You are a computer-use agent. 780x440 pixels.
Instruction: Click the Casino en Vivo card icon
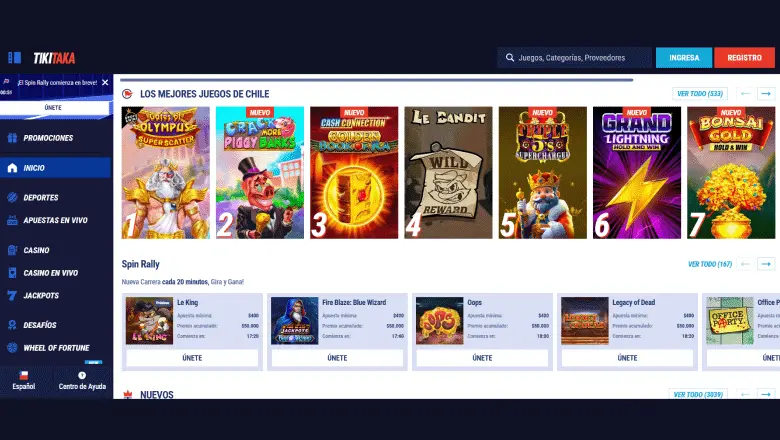pos(12,272)
